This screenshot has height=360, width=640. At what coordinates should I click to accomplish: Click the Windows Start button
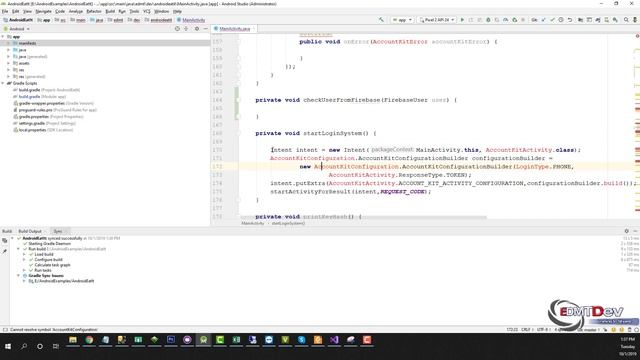8,346
